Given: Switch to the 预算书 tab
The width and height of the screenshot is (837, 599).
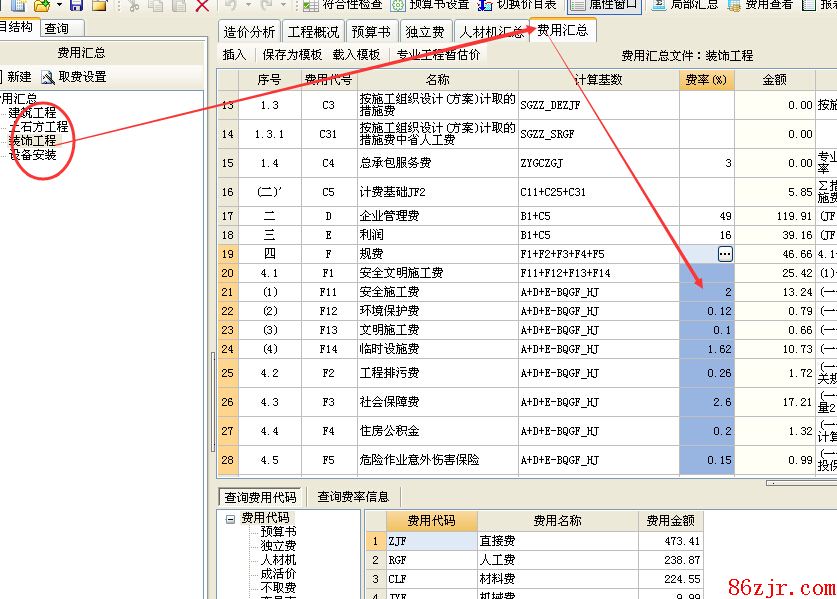Looking at the screenshot, I should [x=371, y=32].
